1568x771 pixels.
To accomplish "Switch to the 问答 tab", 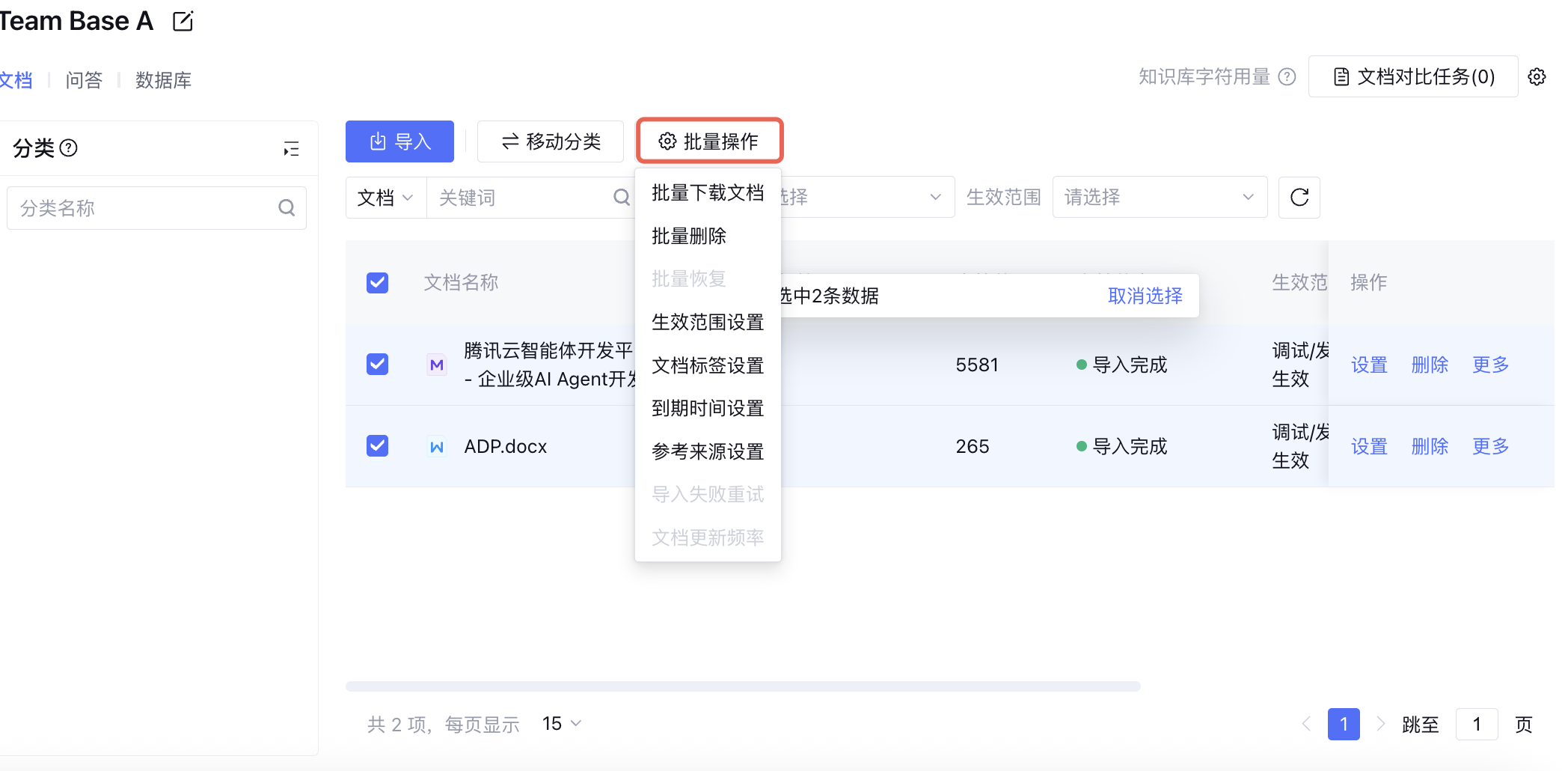I will [84, 80].
